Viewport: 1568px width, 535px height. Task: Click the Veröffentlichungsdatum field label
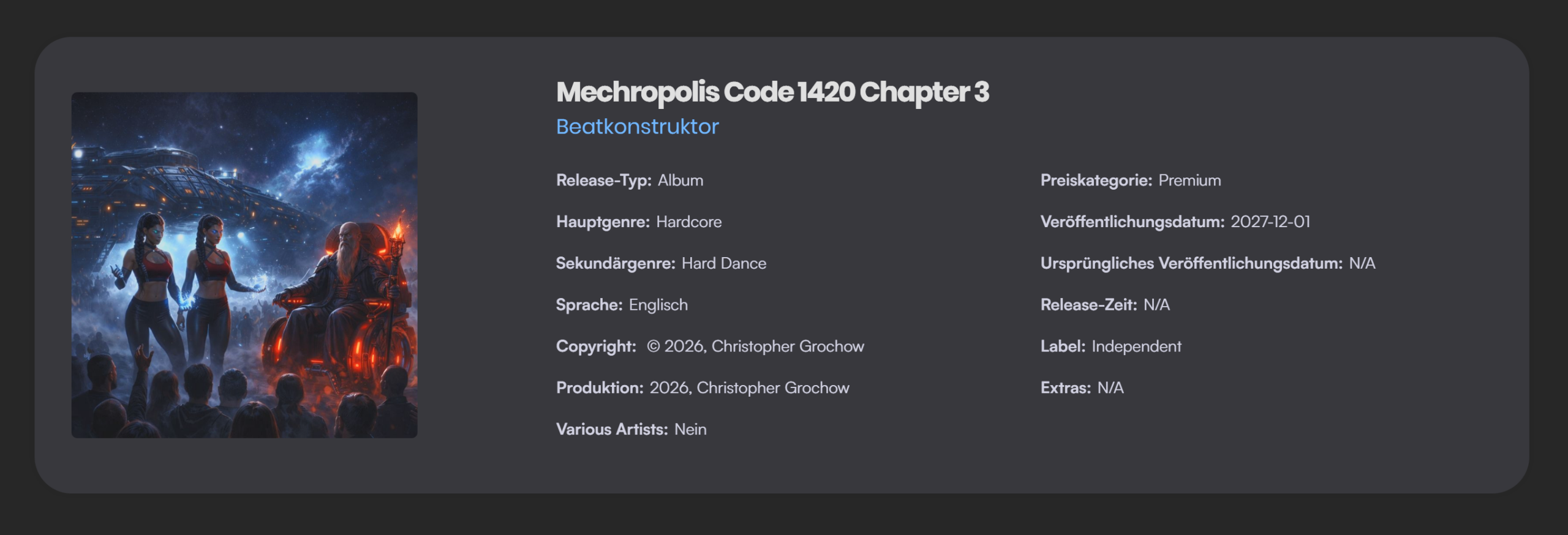coord(1132,222)
